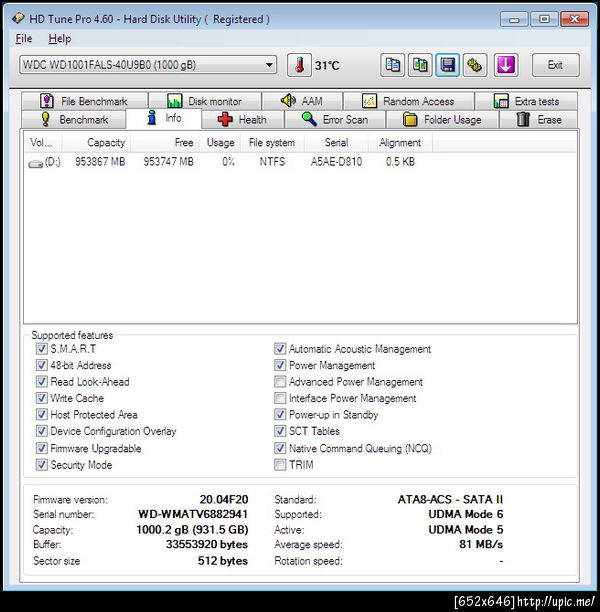Viewport: 600px width, 612px height.
Task: Click the File system column header
Action: [x=272, y=142]
